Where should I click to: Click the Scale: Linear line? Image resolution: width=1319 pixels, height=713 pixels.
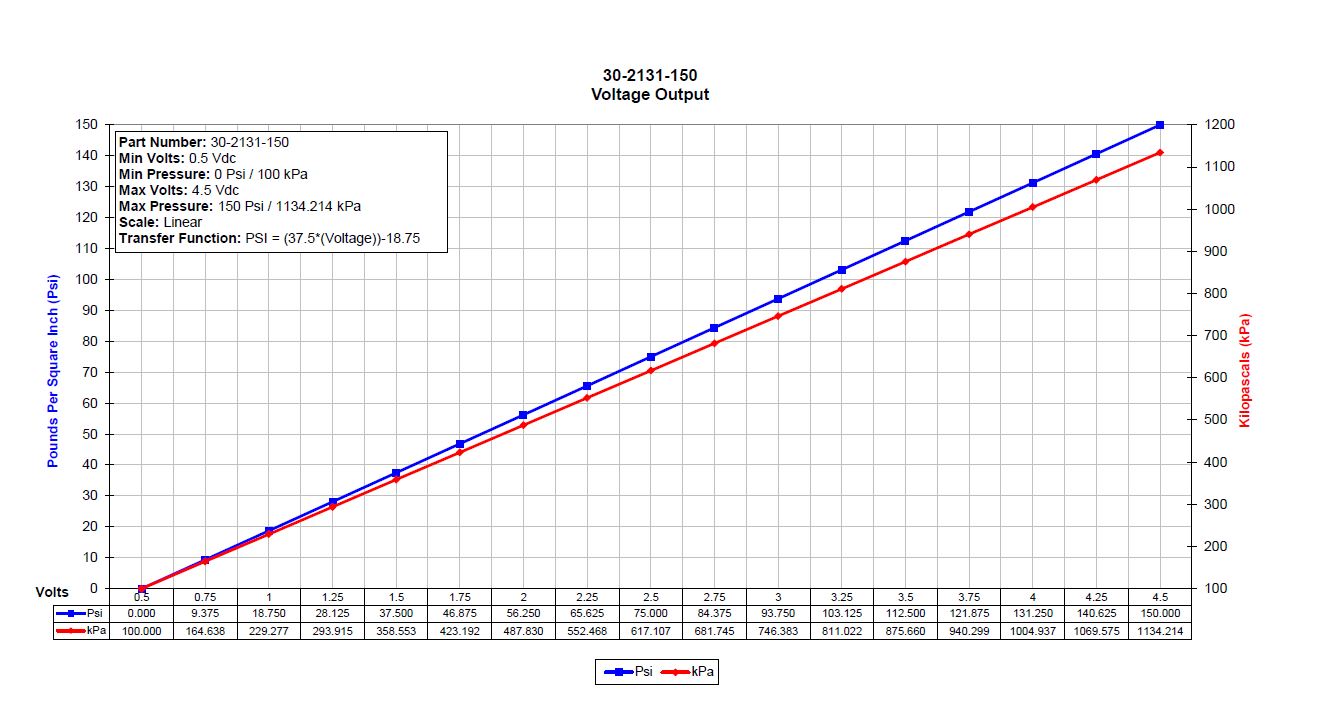pyautogui.click(x=160, y=222)
